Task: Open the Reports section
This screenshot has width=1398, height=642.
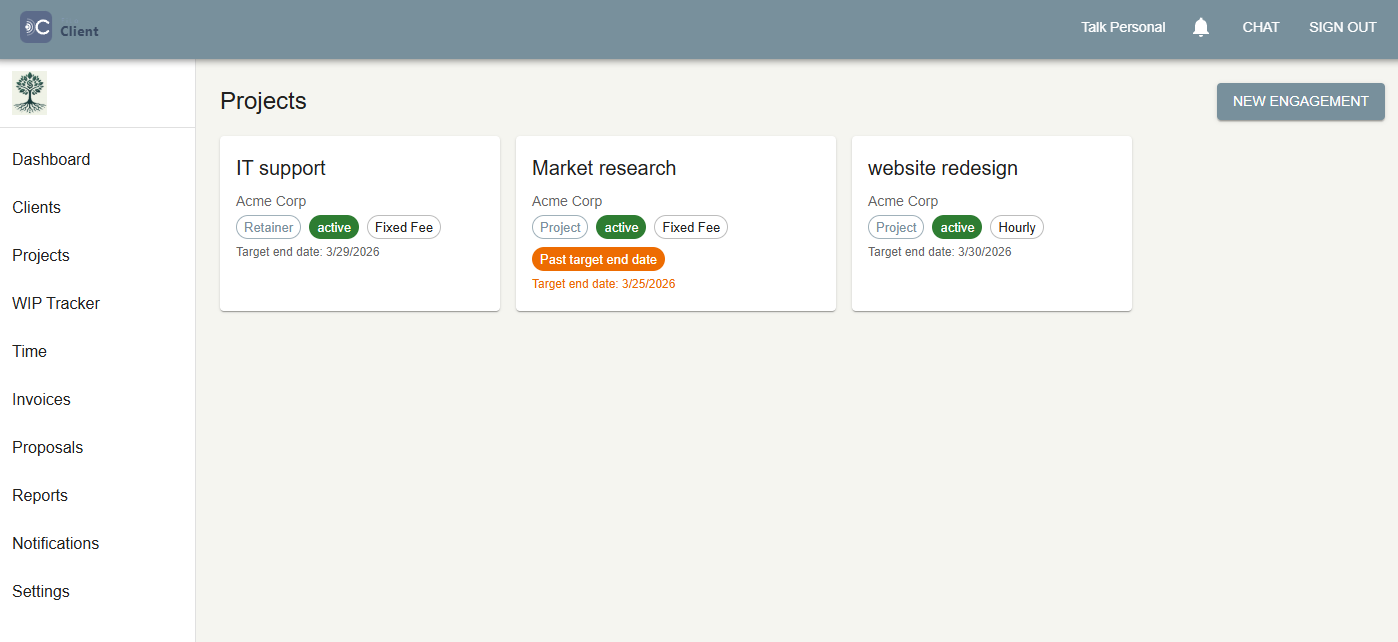Action: (40, 495)
